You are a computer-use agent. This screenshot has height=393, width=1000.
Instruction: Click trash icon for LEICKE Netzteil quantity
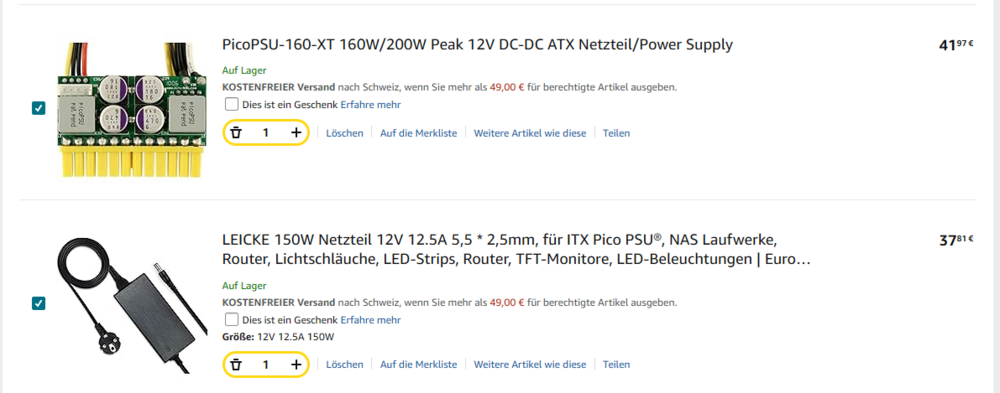point(236,364)
